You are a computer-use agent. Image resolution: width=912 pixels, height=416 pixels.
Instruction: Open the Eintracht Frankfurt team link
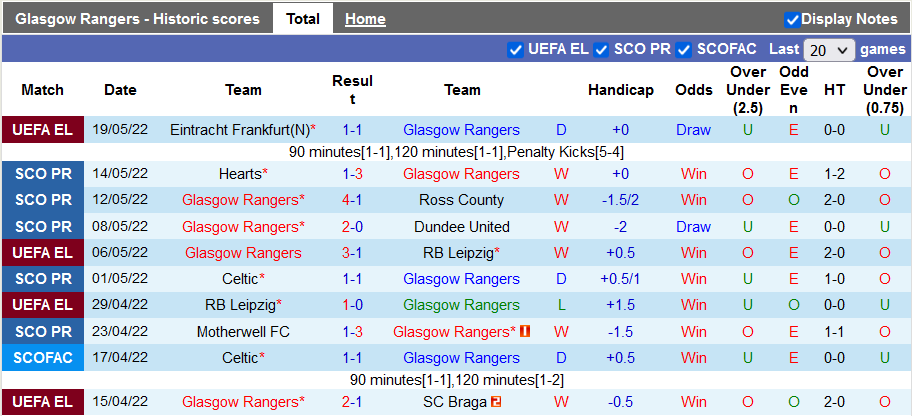[240, 130]
